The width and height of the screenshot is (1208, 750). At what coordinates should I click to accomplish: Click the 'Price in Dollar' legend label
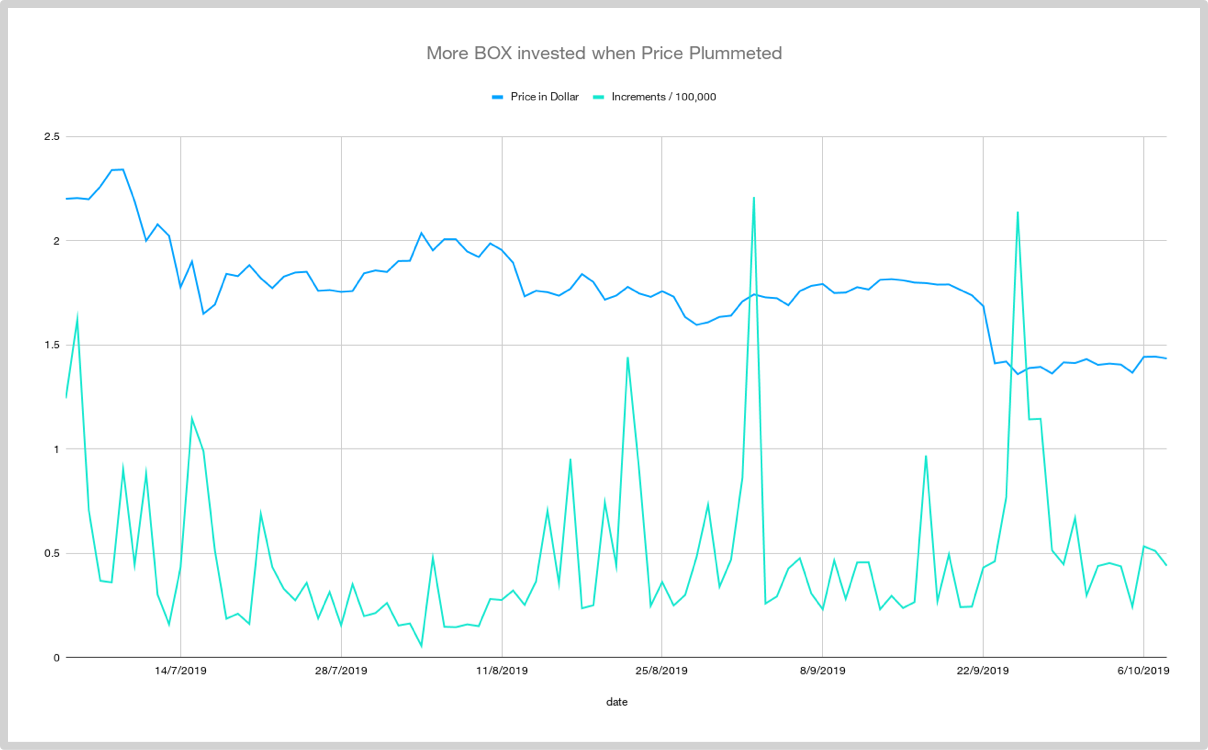542,97
